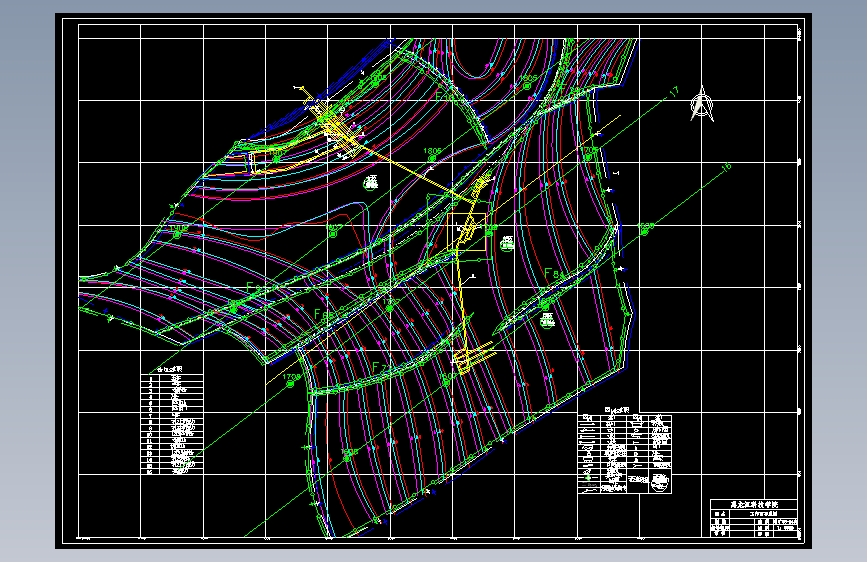Click the borehole label "1708"

(291, 377)
